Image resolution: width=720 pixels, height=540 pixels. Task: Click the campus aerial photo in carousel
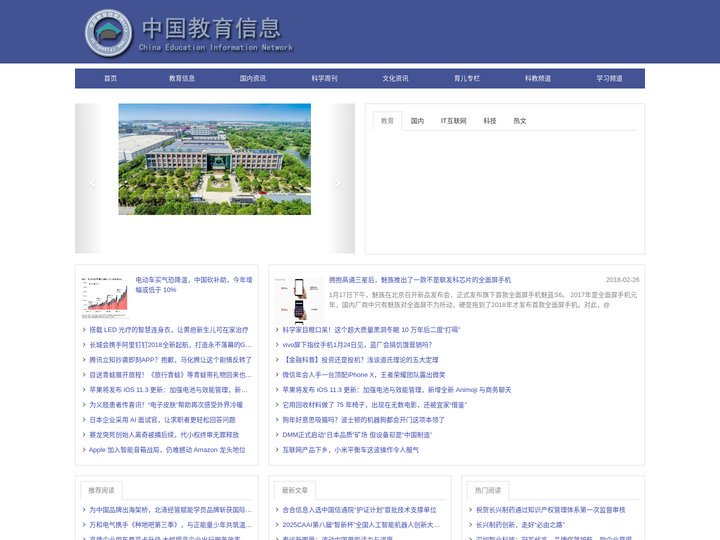tap(214, 159)
